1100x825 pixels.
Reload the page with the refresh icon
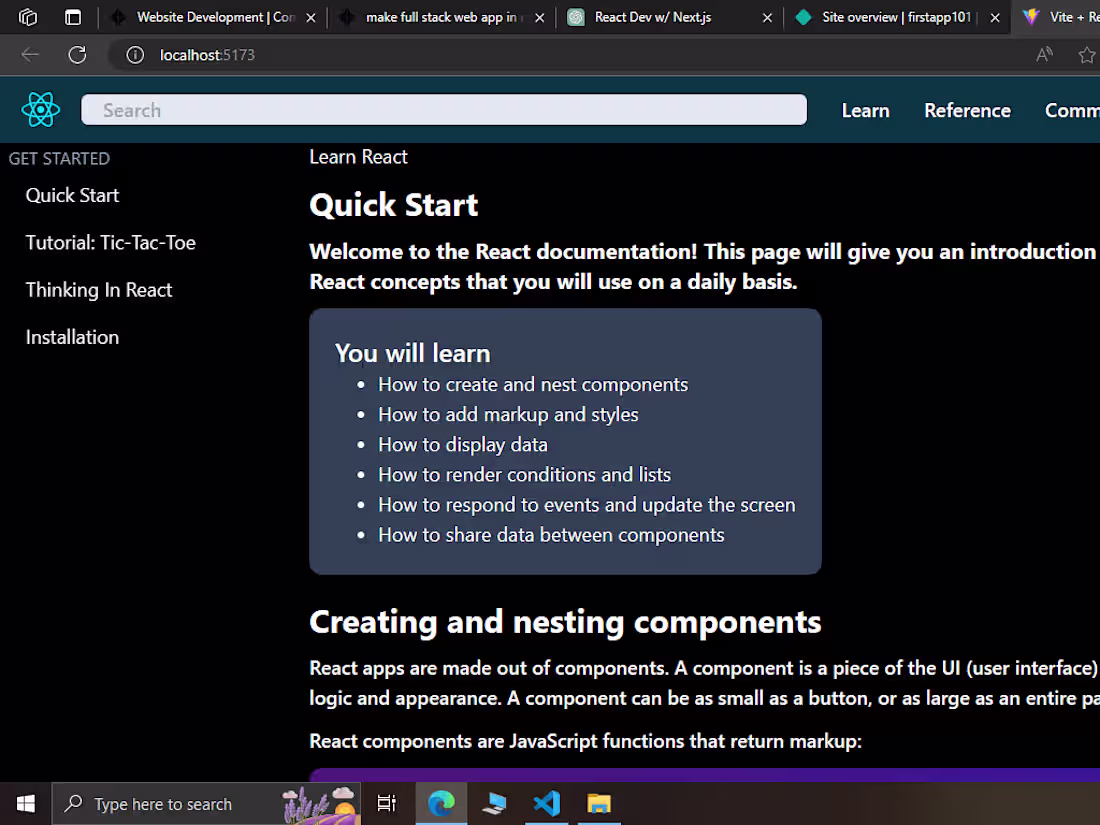pyautogui.click(x=77, y=55)
